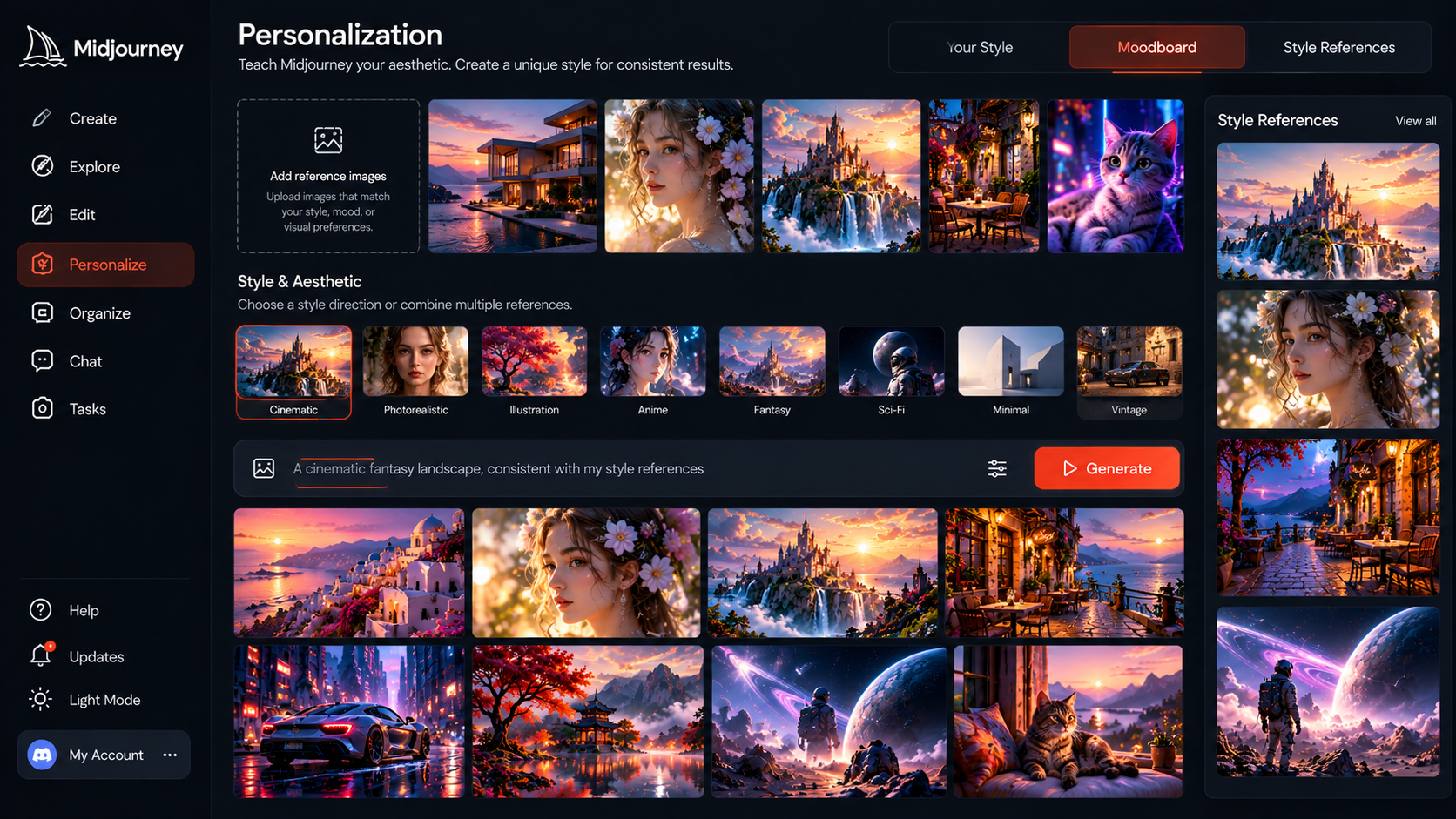Open the flower-haired woman moodboard image
Image resolution: width=1456 pixels, height=819 pixels.
point(679,176)
